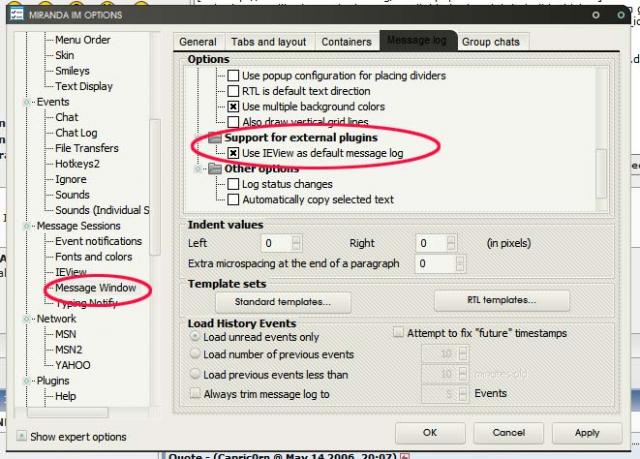Screen dimensions: 640x459
Task: Click the extra microspacing value field
Action: (435, 264)
